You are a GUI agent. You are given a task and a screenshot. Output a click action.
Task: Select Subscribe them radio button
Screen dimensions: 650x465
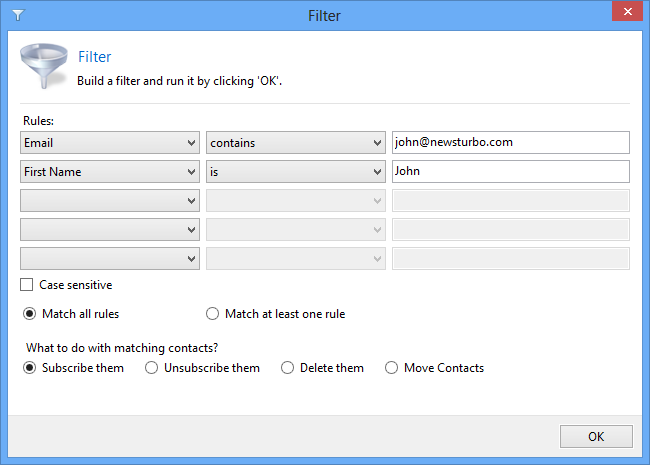pos(30,368)
